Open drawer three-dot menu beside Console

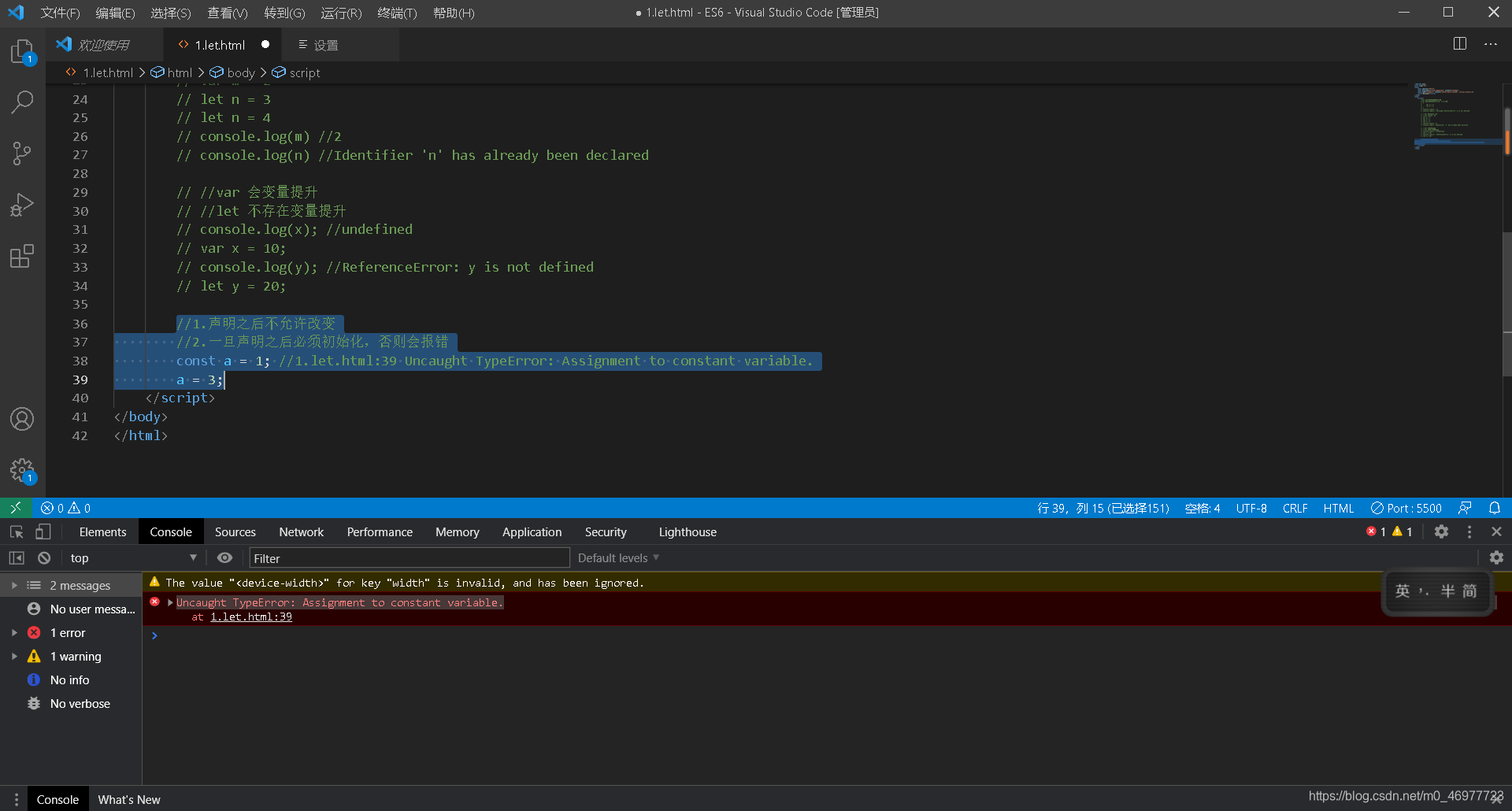click(16, 799)
